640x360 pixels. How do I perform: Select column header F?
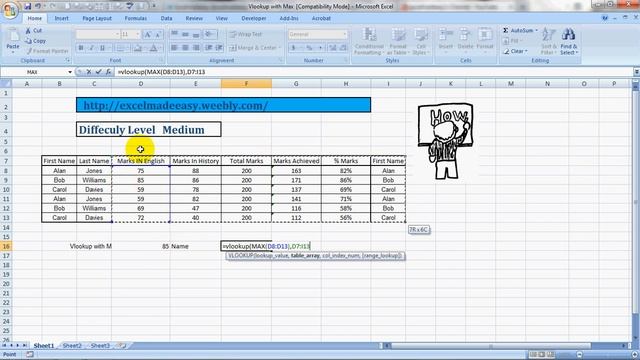pyautogui.click(x=246, y=84)
